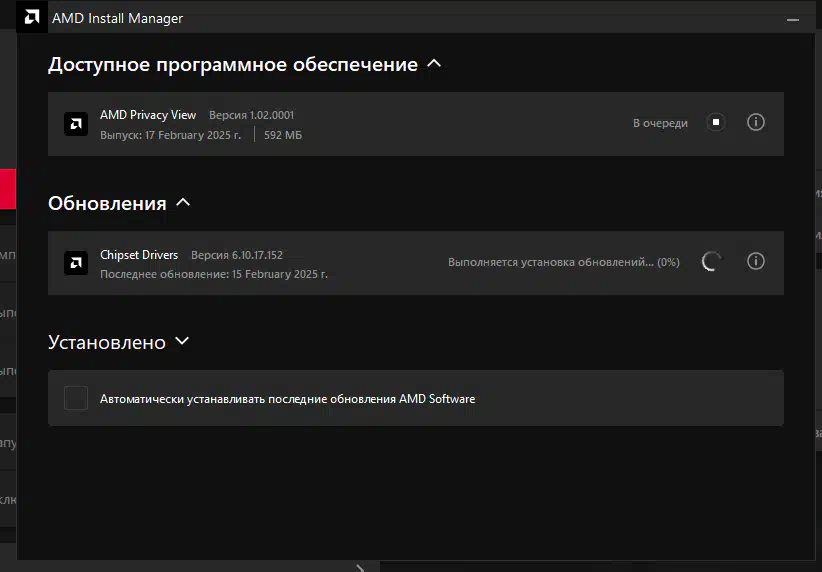
Task: Stop the queued AMD Privacy View installation
Action: coord(715,123)
